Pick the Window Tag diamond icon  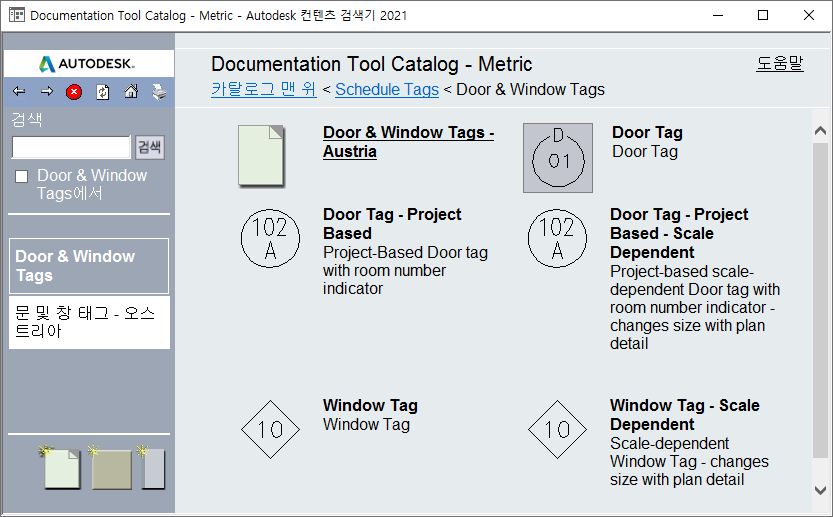pos(270,429)
